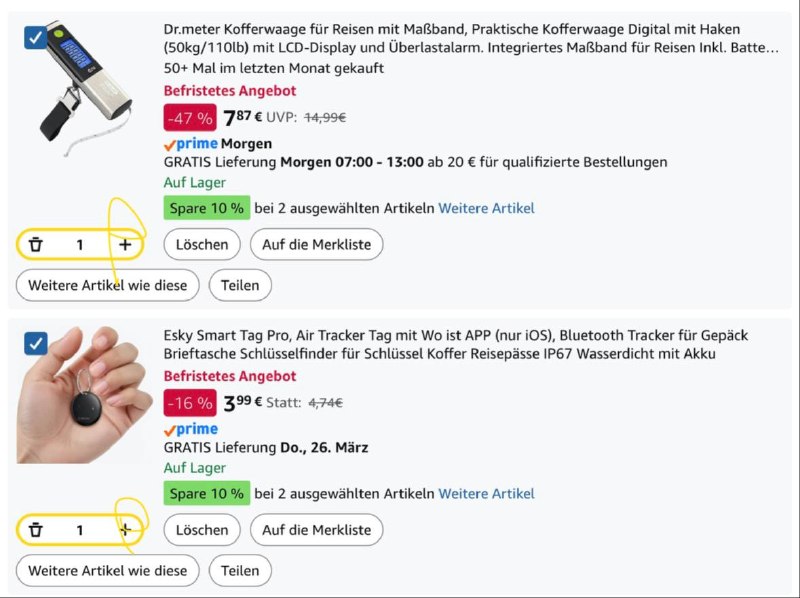Click Löschen for the Esky Smart Tag
The width and height of the screenshot is (800, 598).
(x=202, y=530)
